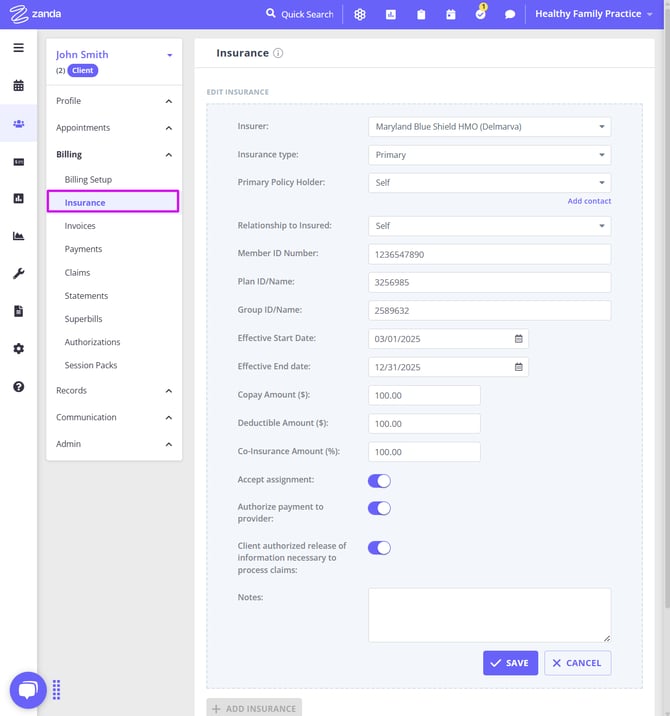This screenshot has height=716, width=670.
Task: Click the settings gear icon in sidebar
Action: point(18,349)
